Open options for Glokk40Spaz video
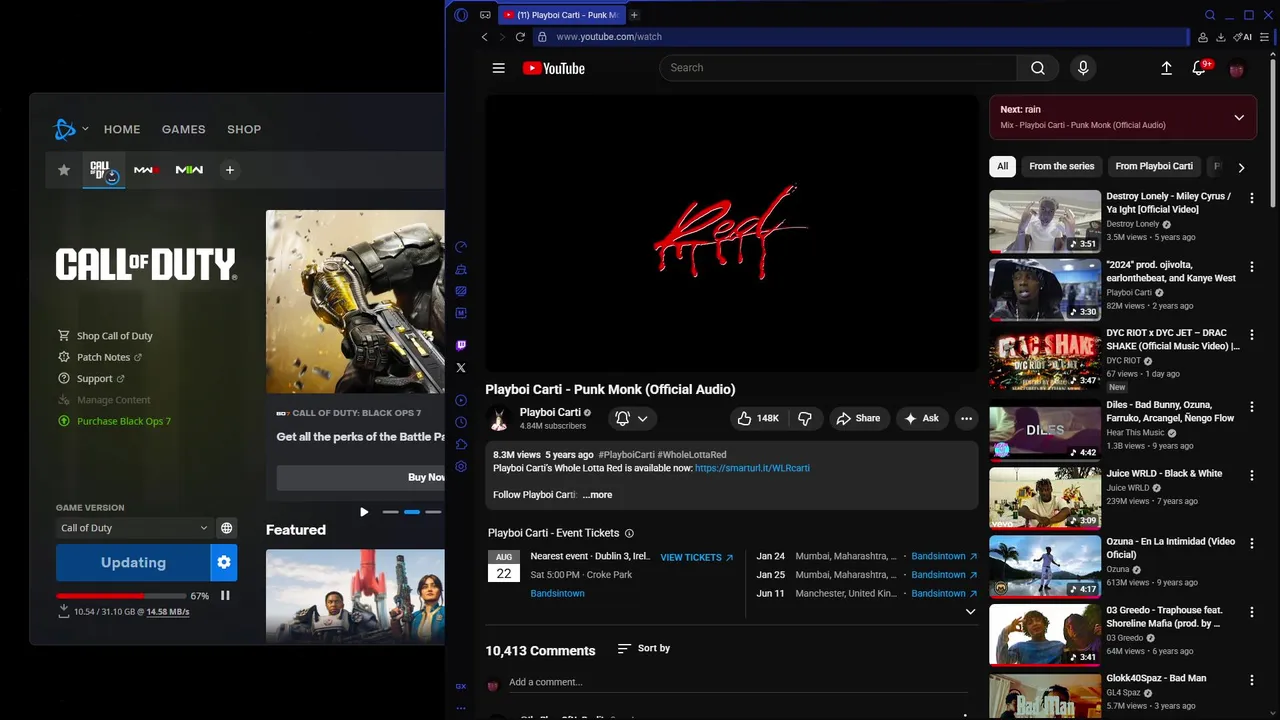Screen dimensions: 1280x720 click(x=1251, y=680)
